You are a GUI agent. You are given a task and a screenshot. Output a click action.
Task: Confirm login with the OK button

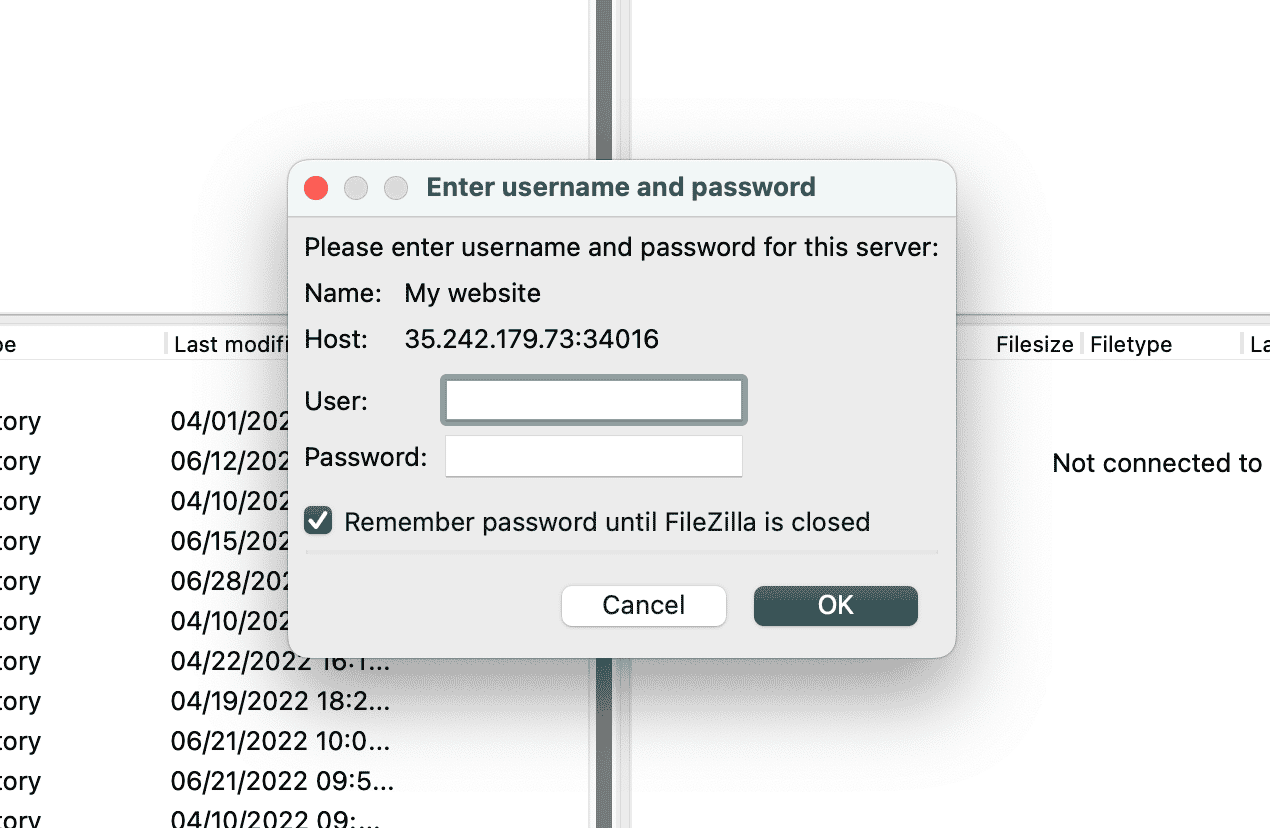[x=835, y=605]
